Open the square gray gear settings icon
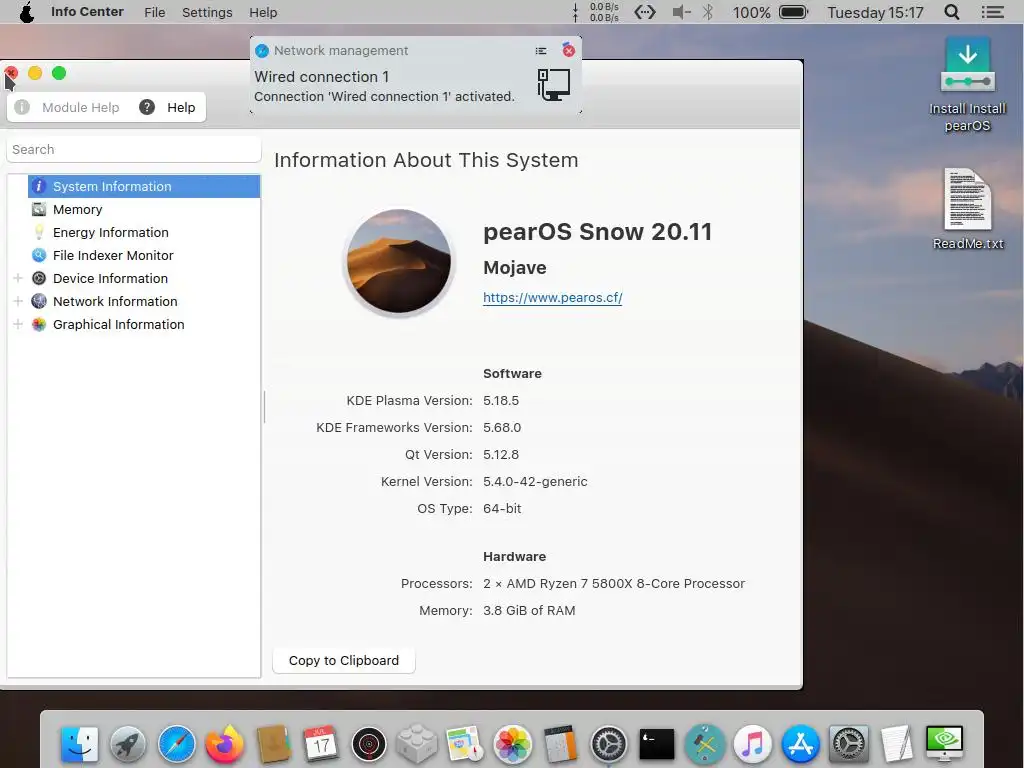1024x768 pixels. tap(848, 744)
